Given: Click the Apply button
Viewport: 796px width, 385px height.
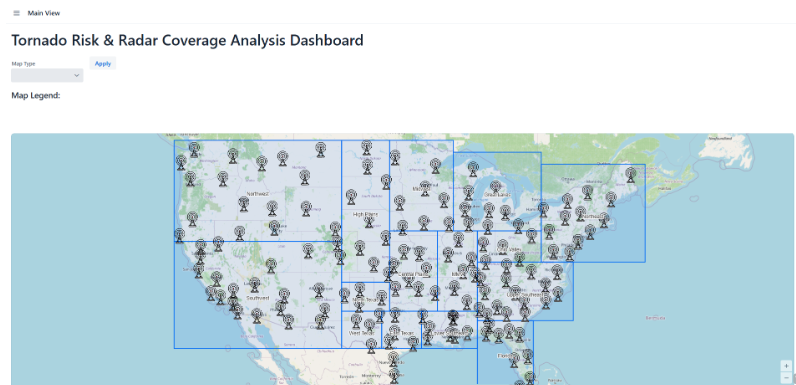Looking at the screenshot, I should click(x=103, y=63).
